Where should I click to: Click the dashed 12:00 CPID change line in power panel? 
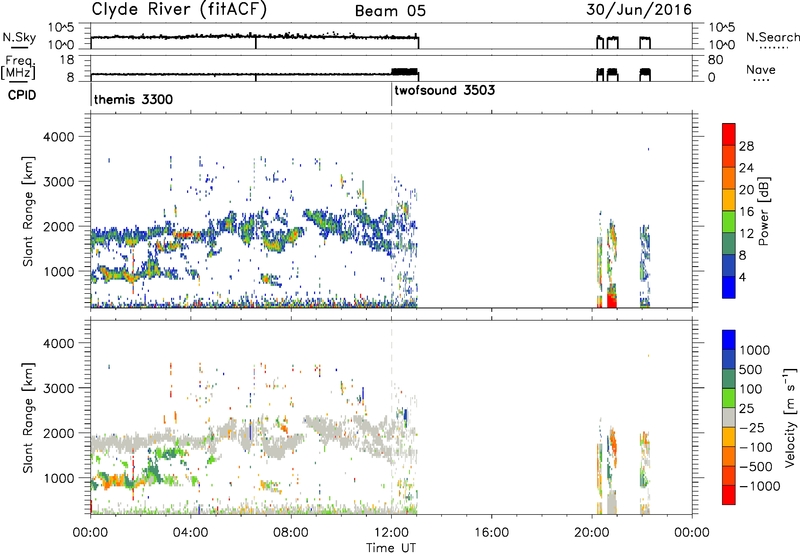point(391,211)
